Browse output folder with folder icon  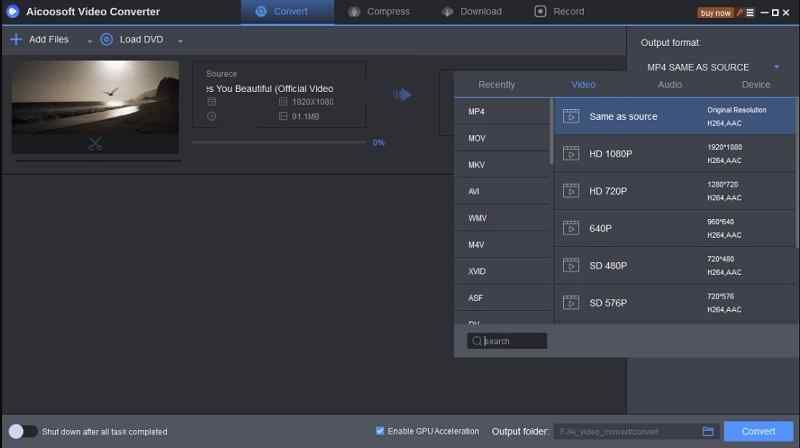pos(708,432)
